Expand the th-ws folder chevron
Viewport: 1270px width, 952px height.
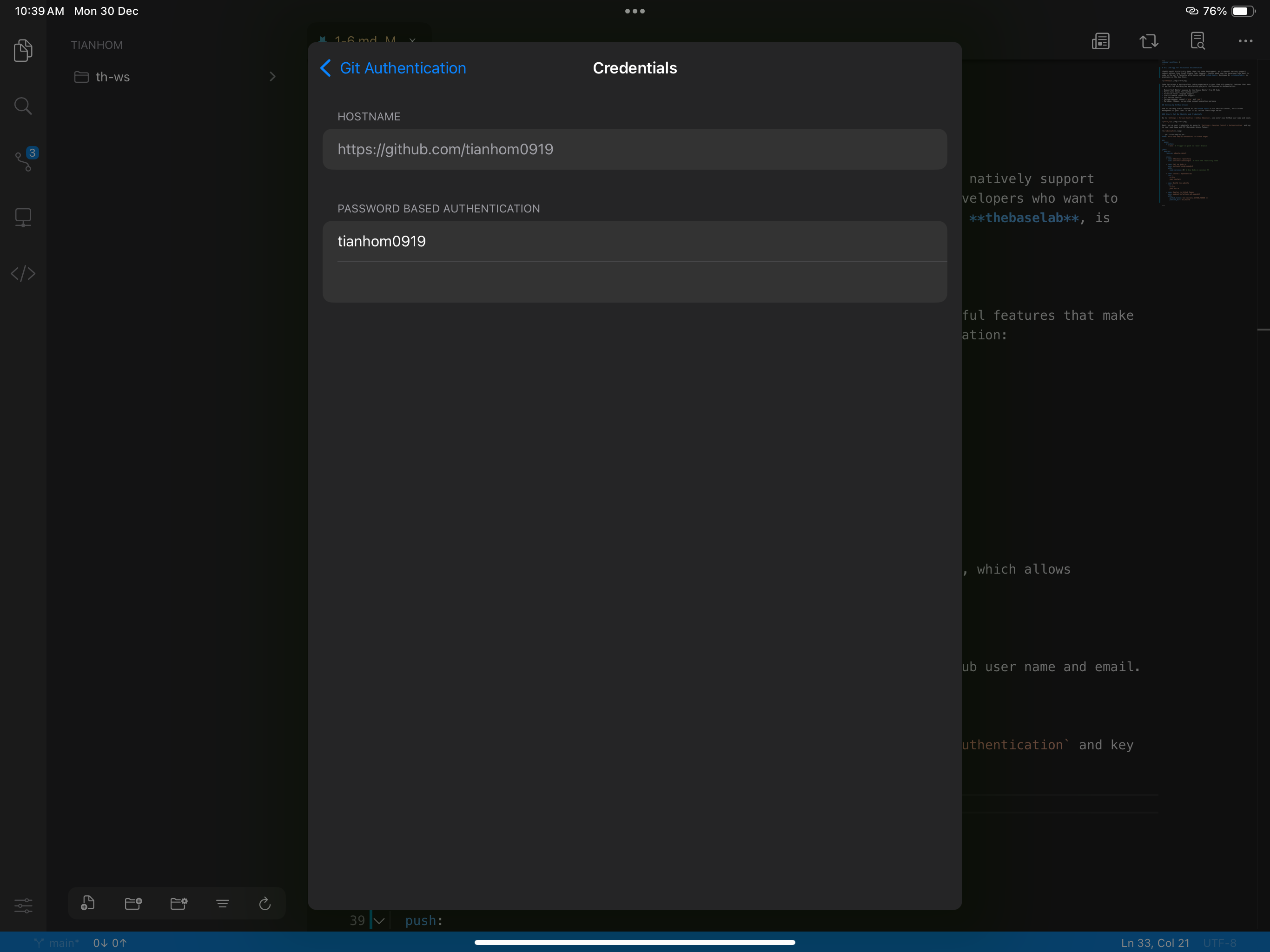click(x=272, y=76)
